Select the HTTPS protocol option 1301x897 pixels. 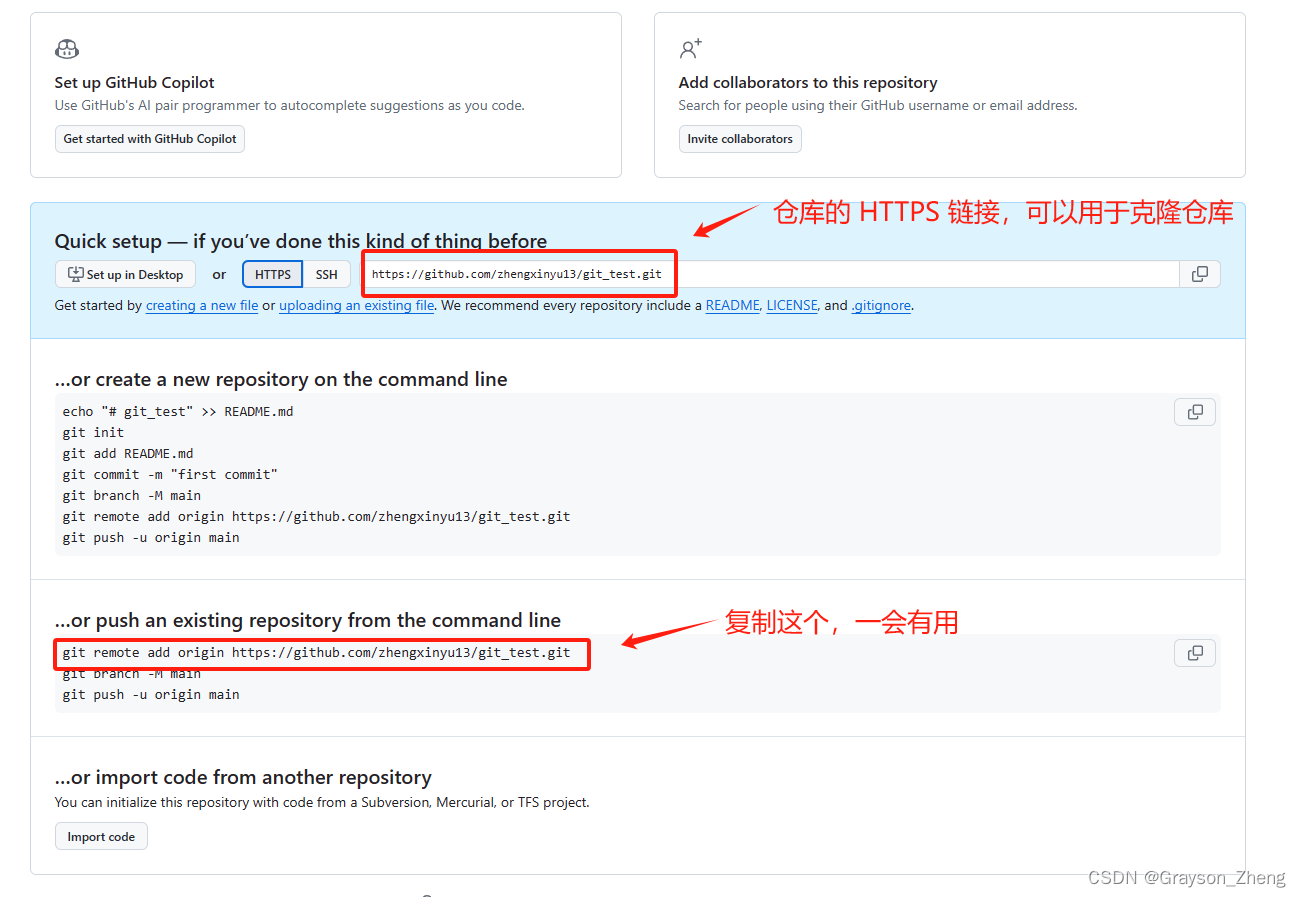[x=273, y=274]
